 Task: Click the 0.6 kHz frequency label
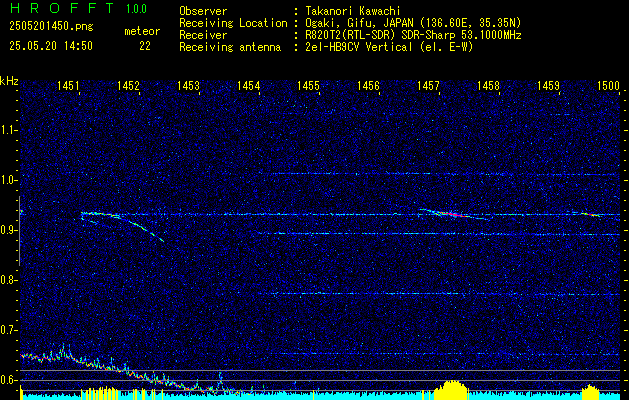pyautogui.click(x=8, y=380)
